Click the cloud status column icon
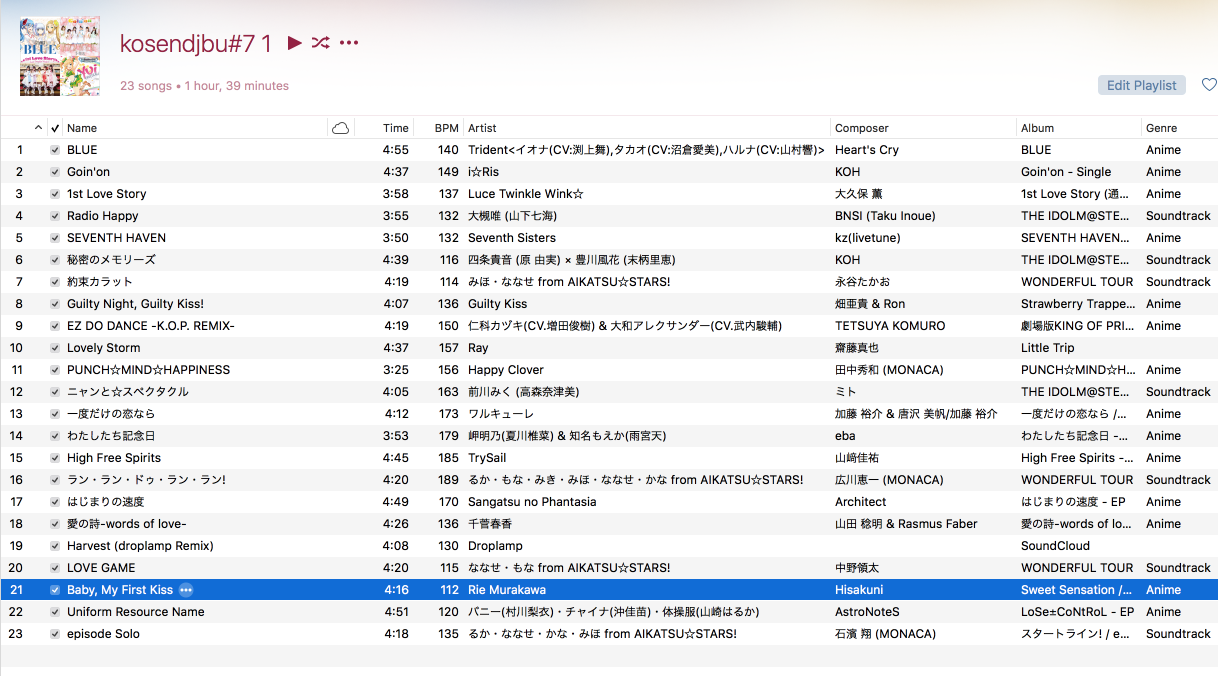1218x676 pixels. 340,128
